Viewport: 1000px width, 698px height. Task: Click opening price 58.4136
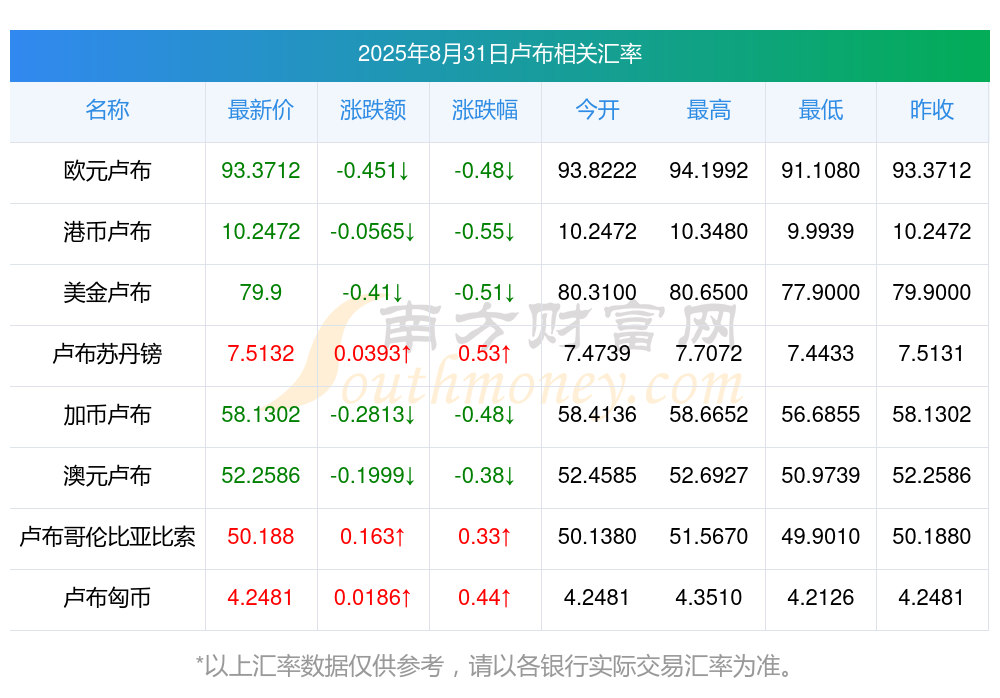[597, 415]
